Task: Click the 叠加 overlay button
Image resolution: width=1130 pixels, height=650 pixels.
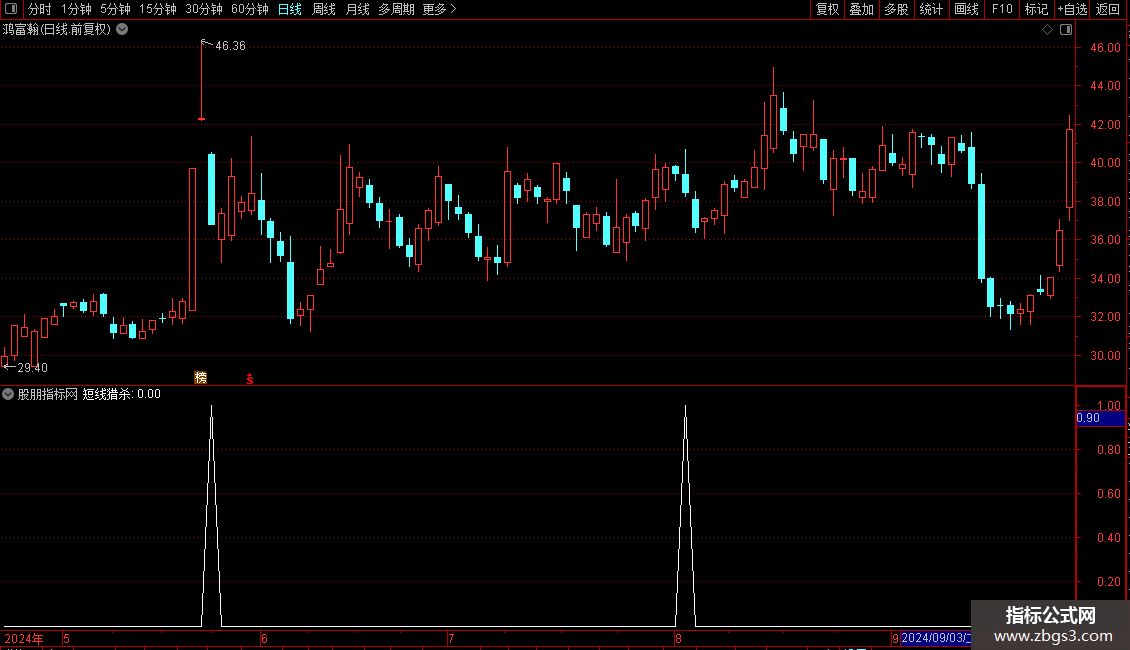Action: pos(862,9)
